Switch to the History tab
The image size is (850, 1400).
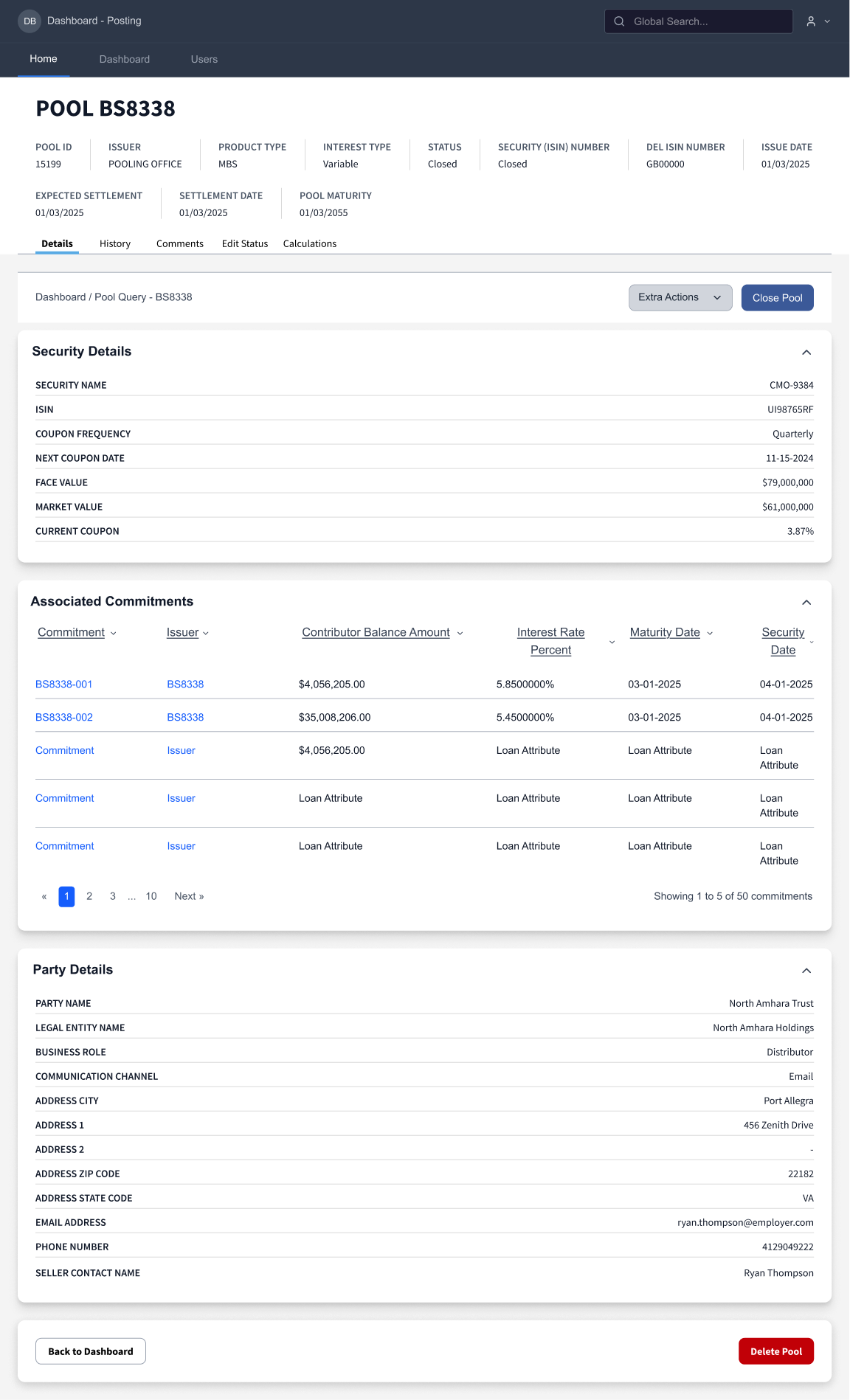click(115, 244)
